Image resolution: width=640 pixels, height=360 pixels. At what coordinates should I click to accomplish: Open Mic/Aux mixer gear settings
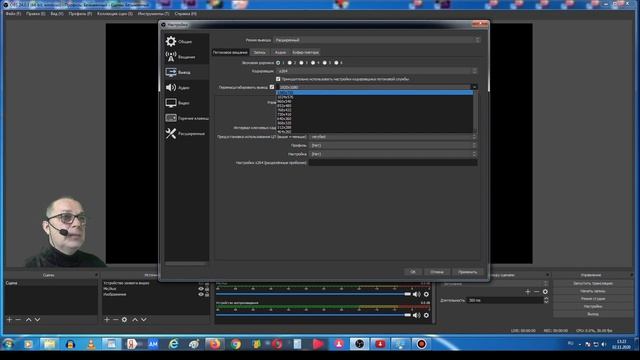click(426, 294)
